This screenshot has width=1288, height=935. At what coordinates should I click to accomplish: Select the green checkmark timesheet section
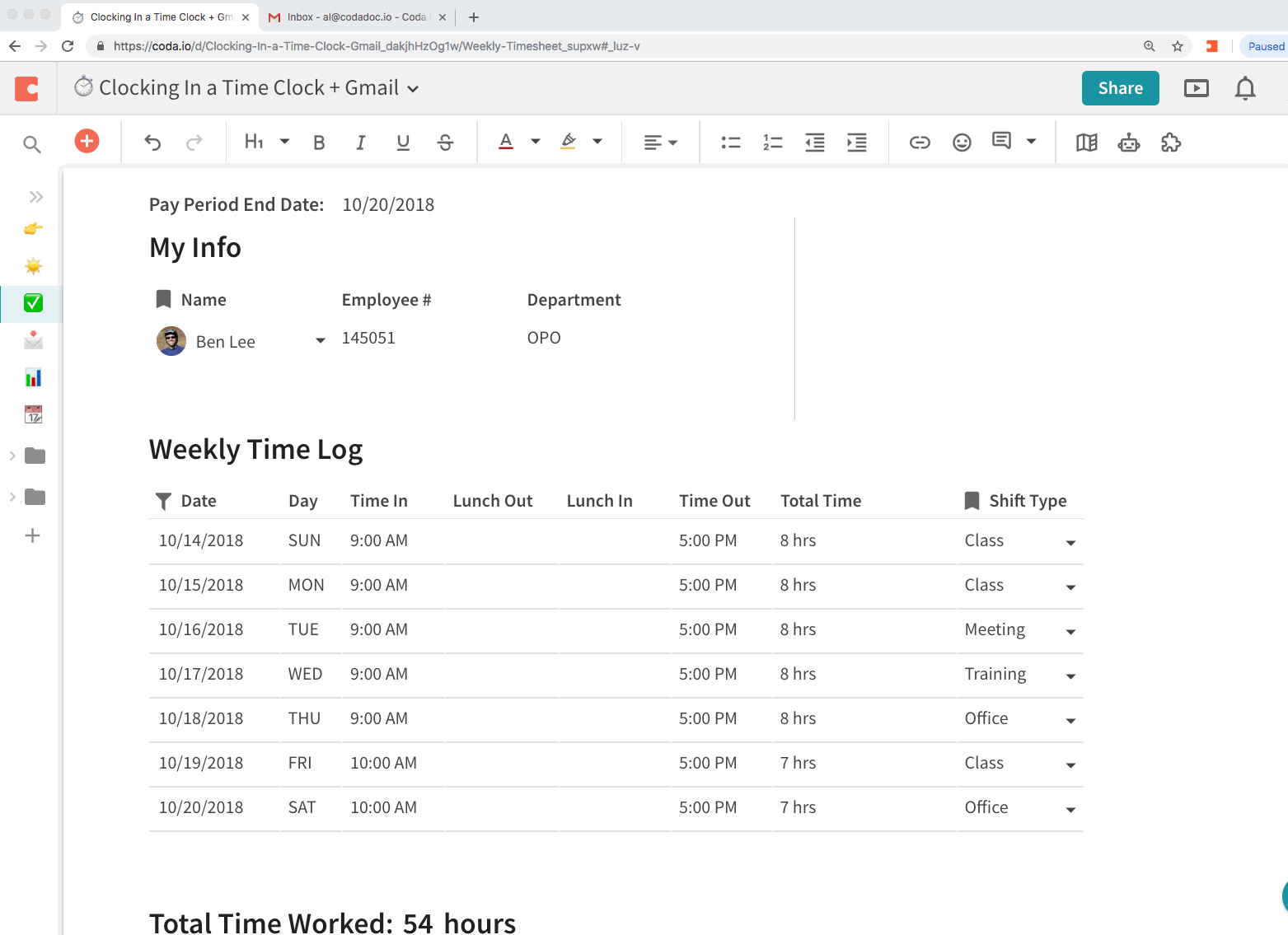(33, 303)
